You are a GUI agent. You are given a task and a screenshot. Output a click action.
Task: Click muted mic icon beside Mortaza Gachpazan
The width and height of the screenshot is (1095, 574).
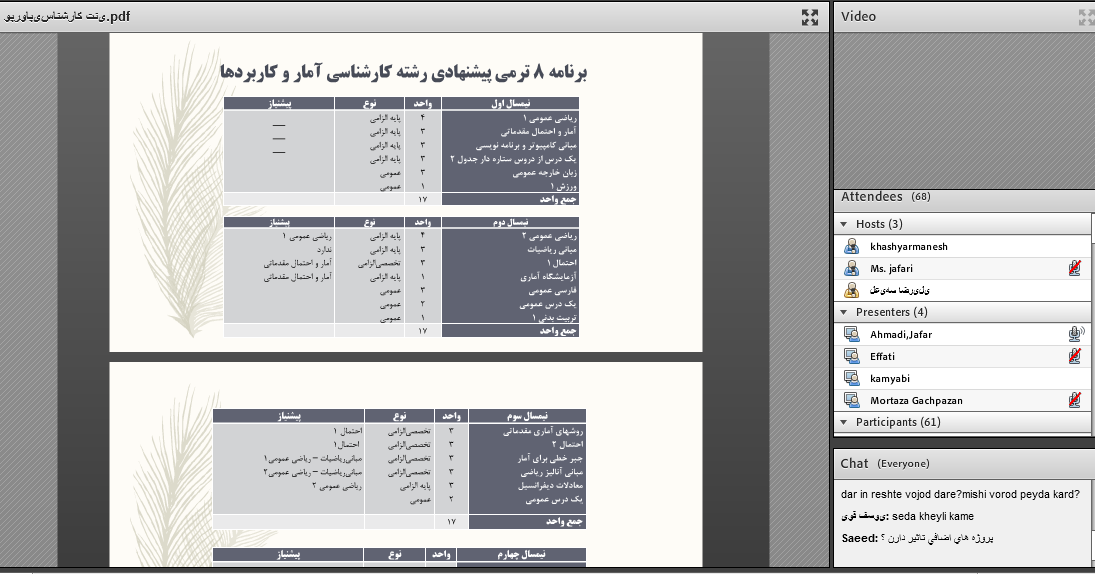[1075, 400]
